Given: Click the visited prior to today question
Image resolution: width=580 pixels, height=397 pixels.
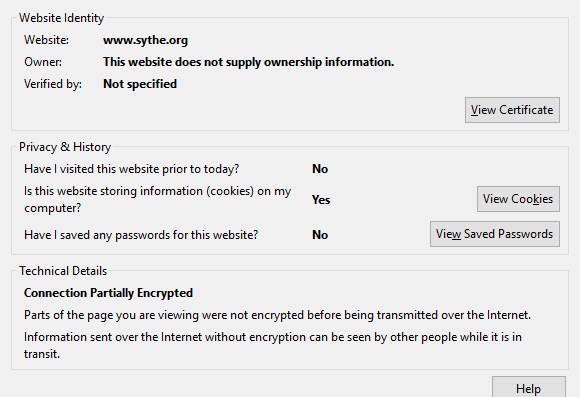Looking at the screenshot, I should 131,169.
